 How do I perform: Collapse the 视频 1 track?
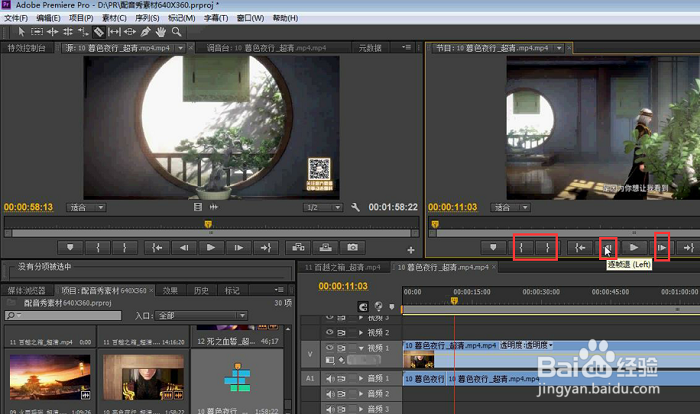coord(361,348)
